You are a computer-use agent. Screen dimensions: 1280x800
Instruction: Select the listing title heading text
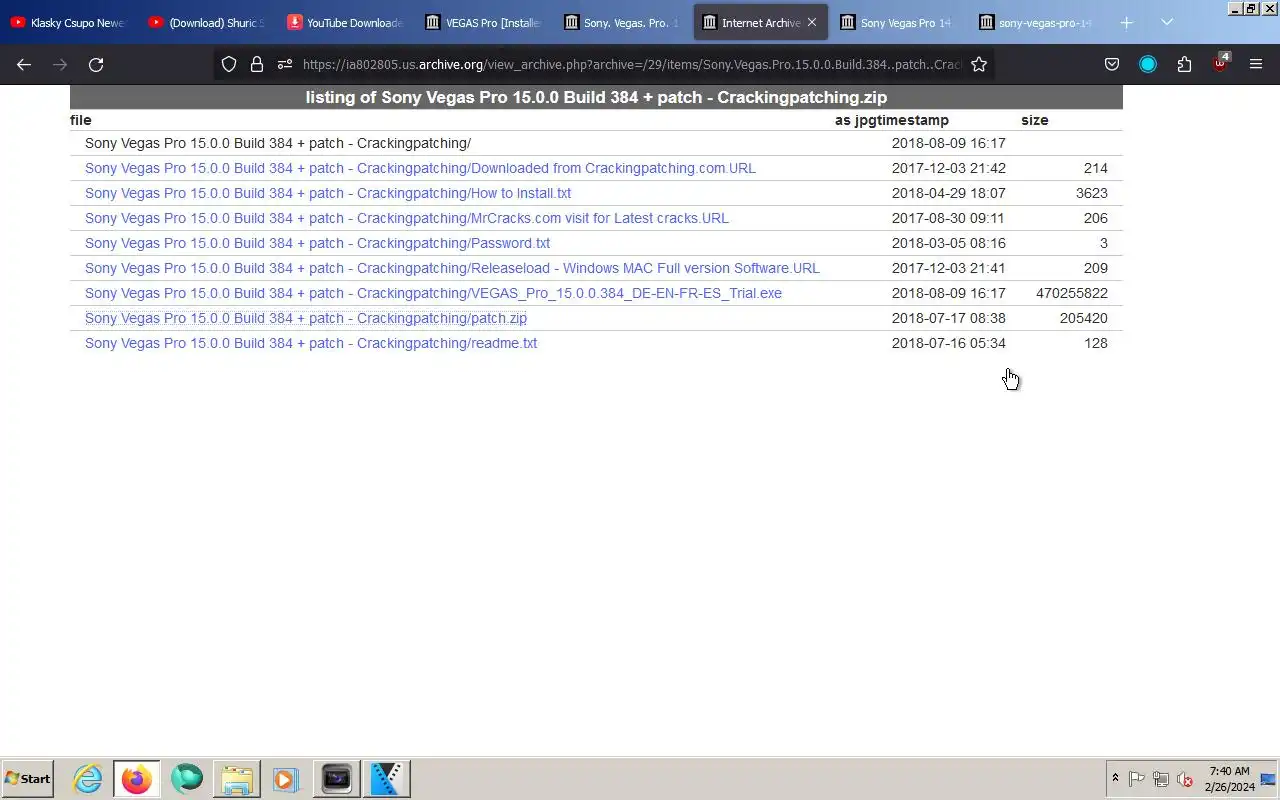tap(596, 97)
